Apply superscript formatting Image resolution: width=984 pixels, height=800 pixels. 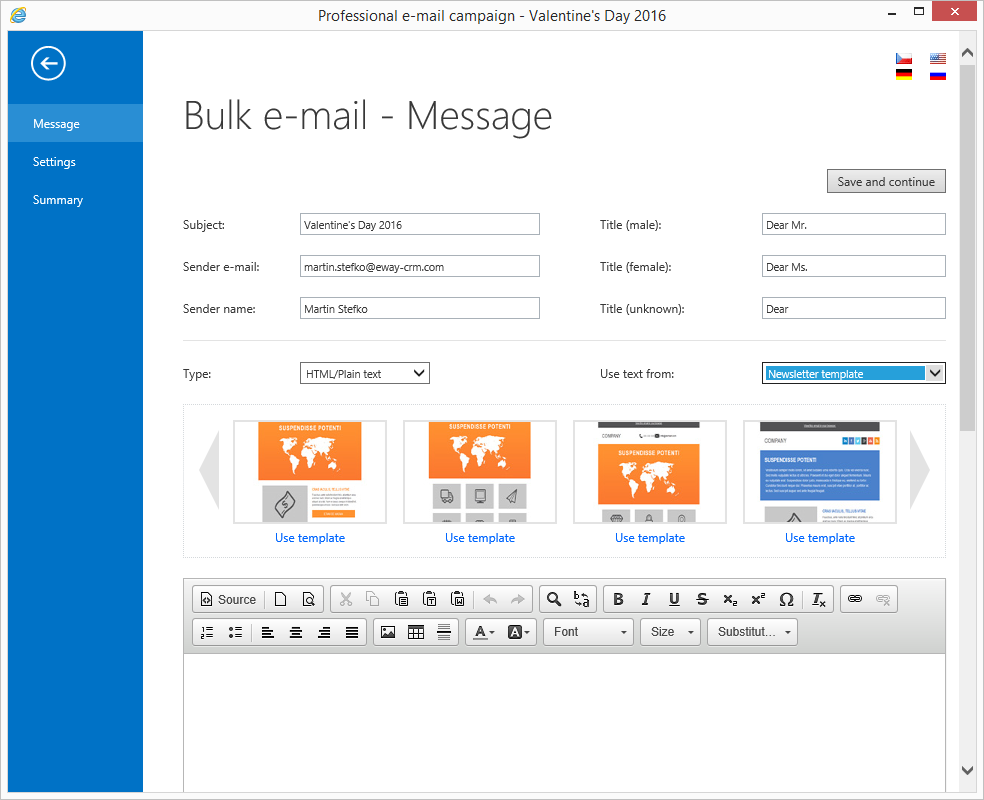pos(757,599)
